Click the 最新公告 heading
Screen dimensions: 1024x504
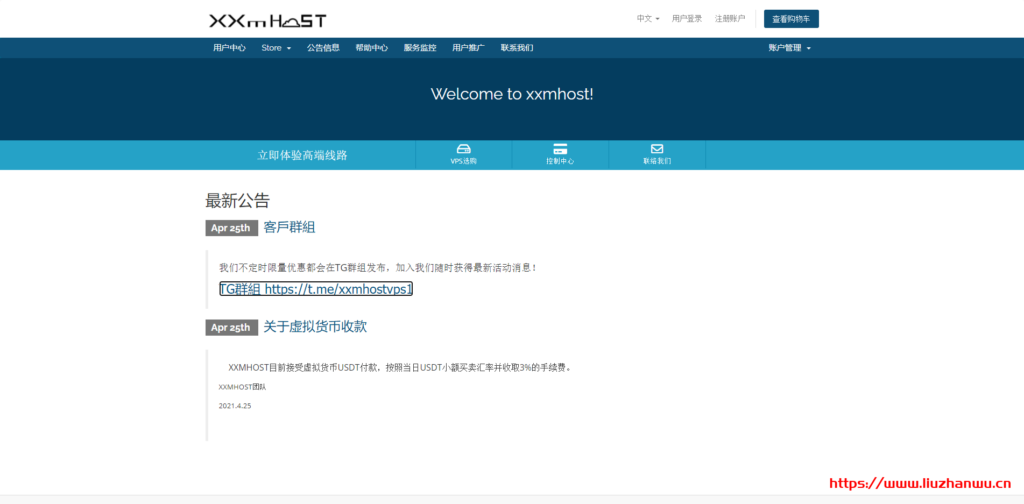click(237, 200)
